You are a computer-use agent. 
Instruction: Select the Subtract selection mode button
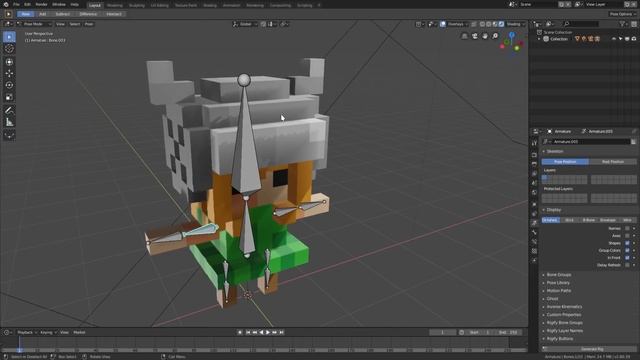[x=62, y=14]
